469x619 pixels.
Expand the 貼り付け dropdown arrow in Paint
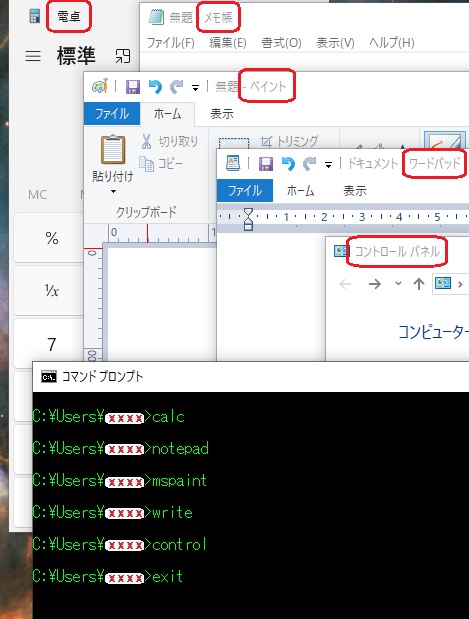coord(113,191)
